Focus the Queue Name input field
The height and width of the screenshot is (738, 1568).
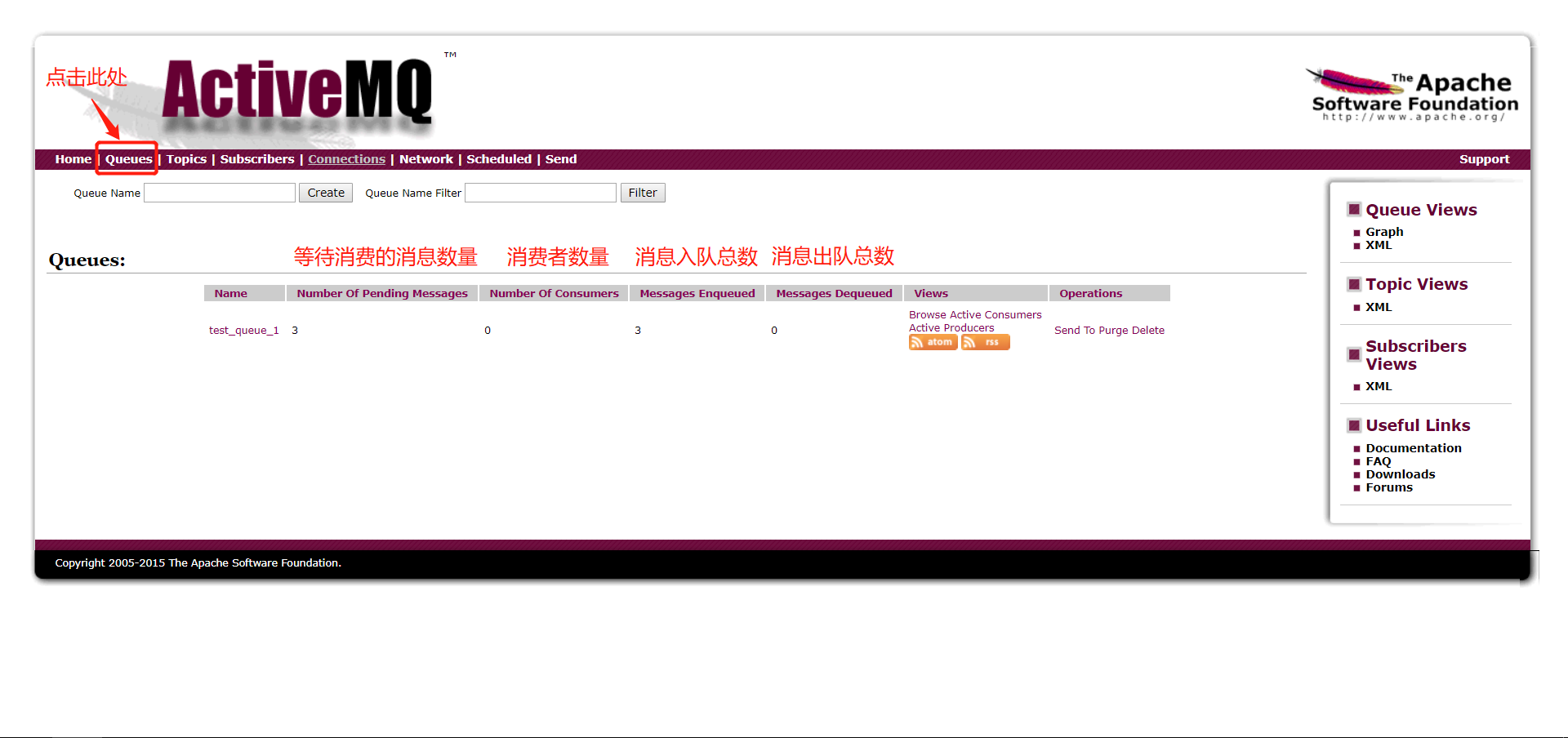point(220,193)
